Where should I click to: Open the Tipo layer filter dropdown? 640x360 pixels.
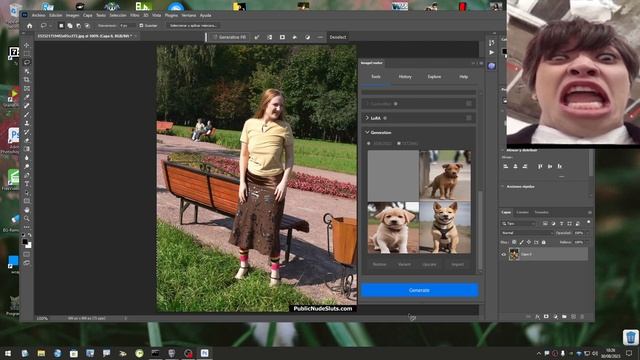[x=518, y=223]
